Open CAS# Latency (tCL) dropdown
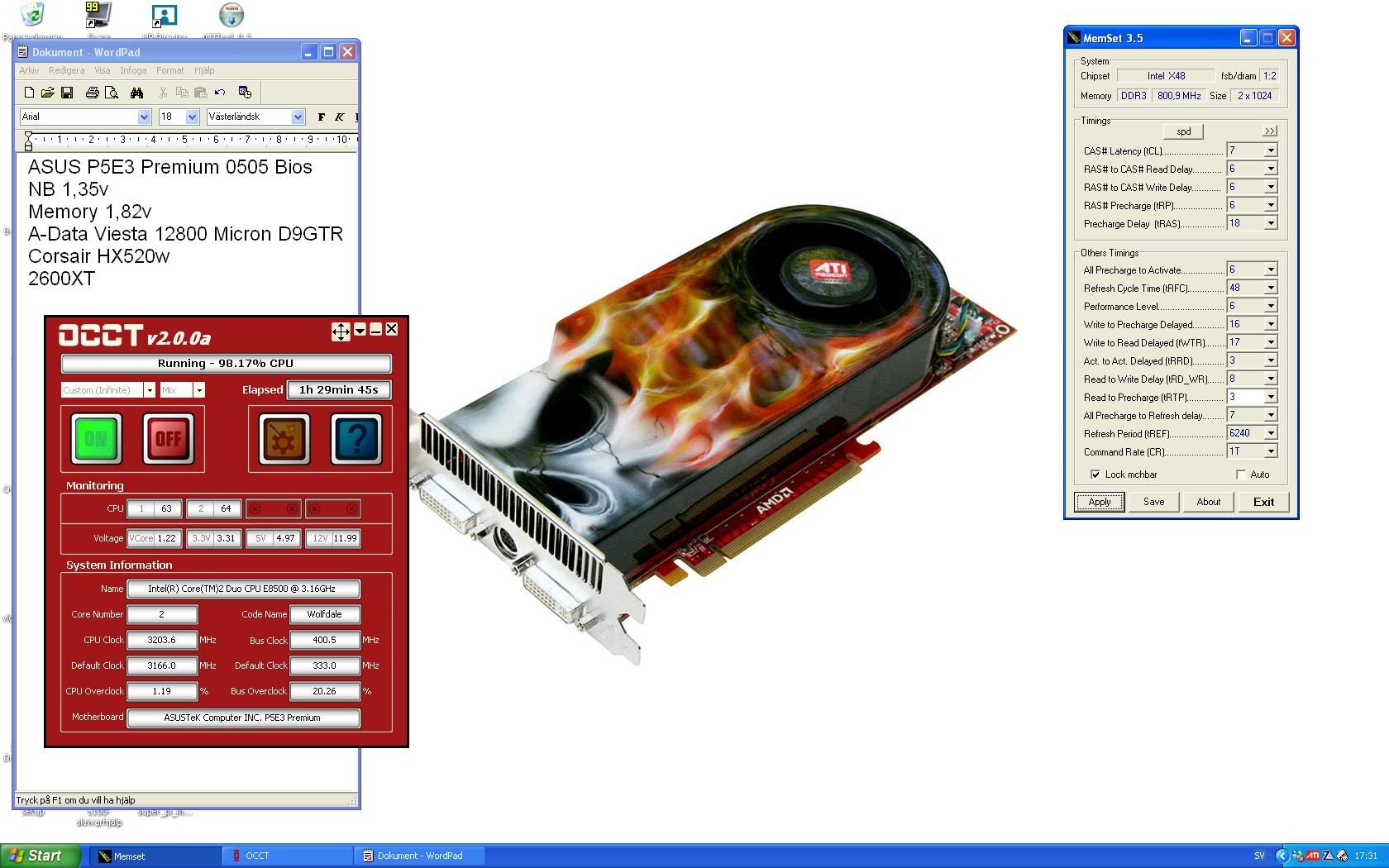Viewport: 1389px width, 868px height. click(x=1271, y=150)
